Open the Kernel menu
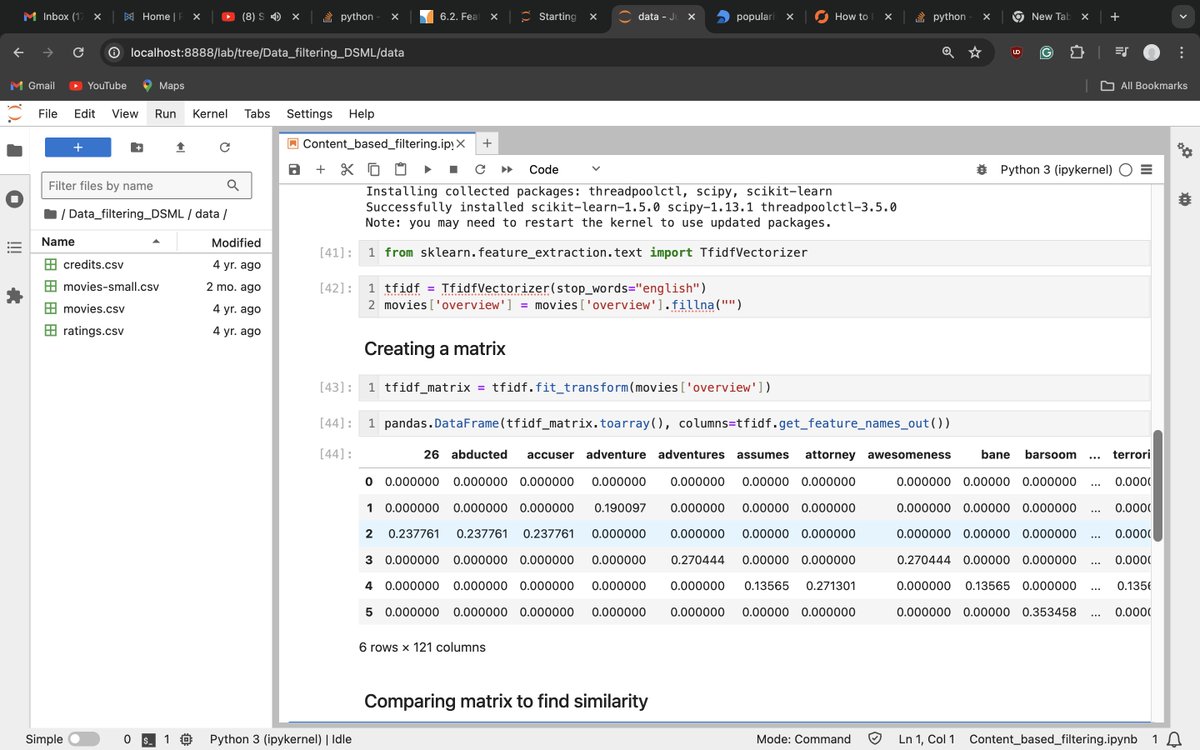The height and width of the screenshot is (750, 1200). click(x=210, y=113)
